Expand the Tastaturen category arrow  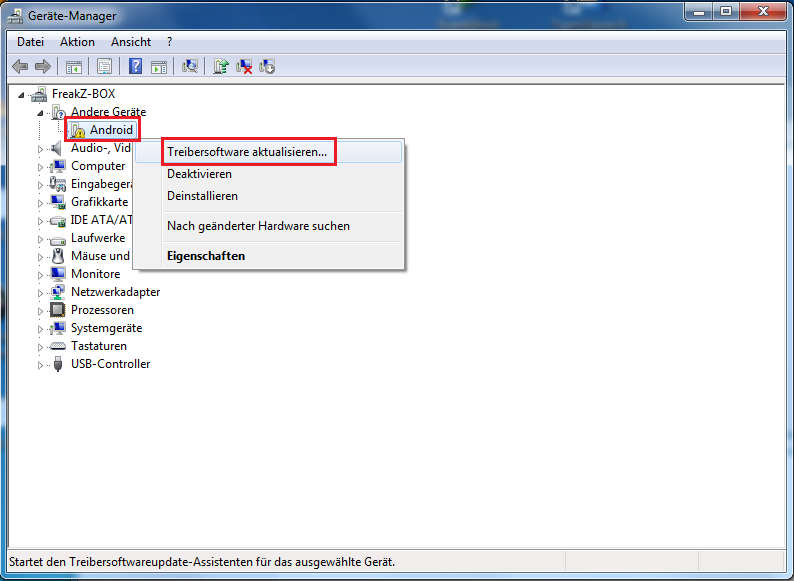point(41,347)
